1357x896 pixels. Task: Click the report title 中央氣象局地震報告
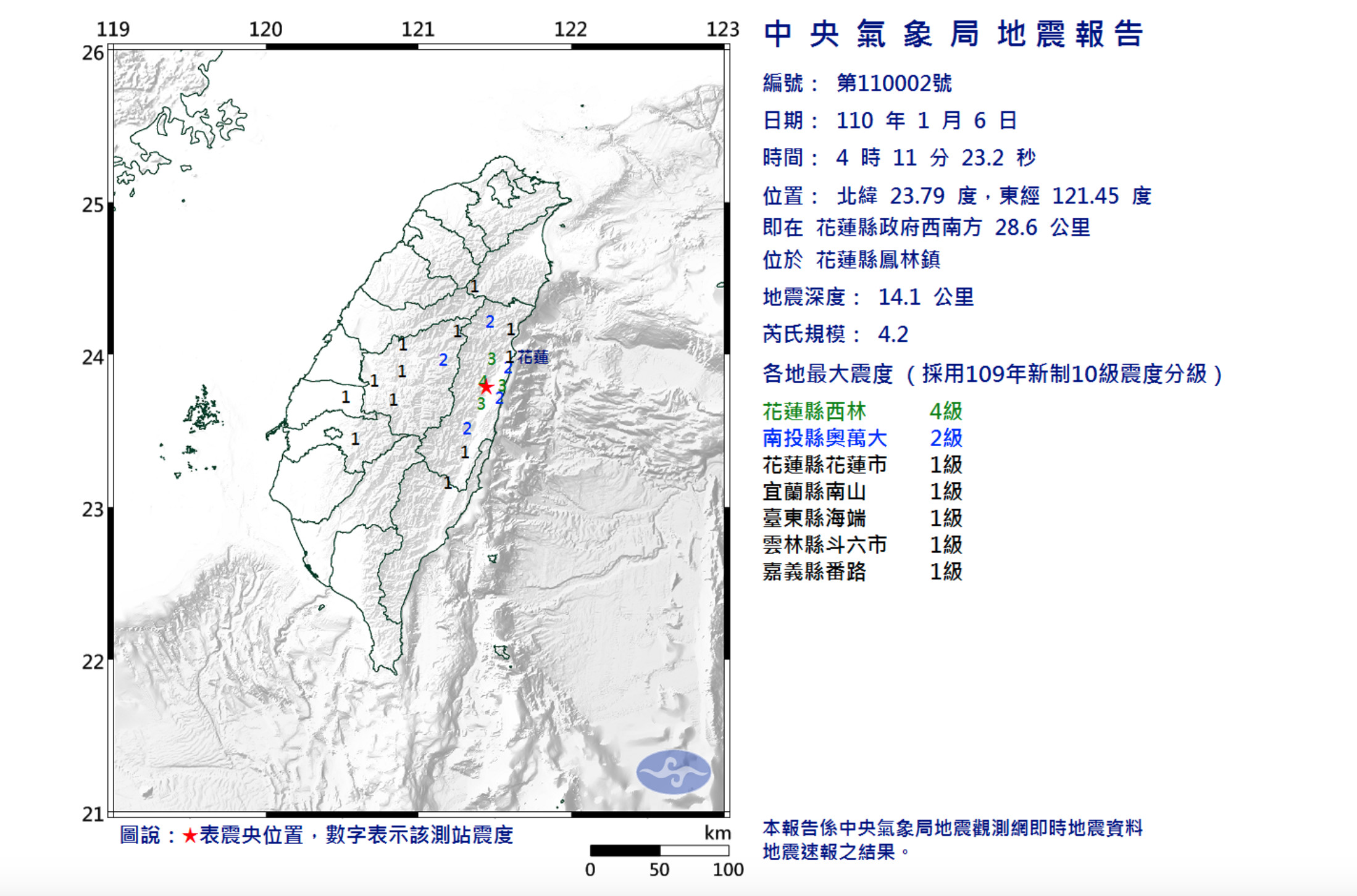click(x=953, y=33)
